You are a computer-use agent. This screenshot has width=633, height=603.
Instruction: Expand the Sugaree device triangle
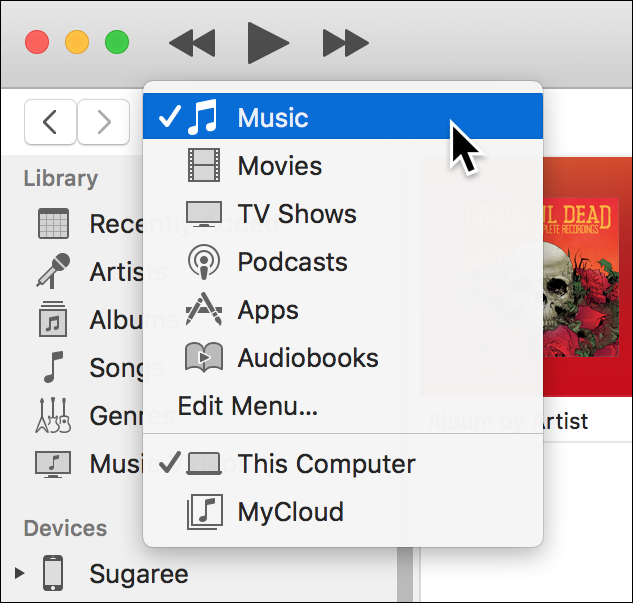(19, 574)
